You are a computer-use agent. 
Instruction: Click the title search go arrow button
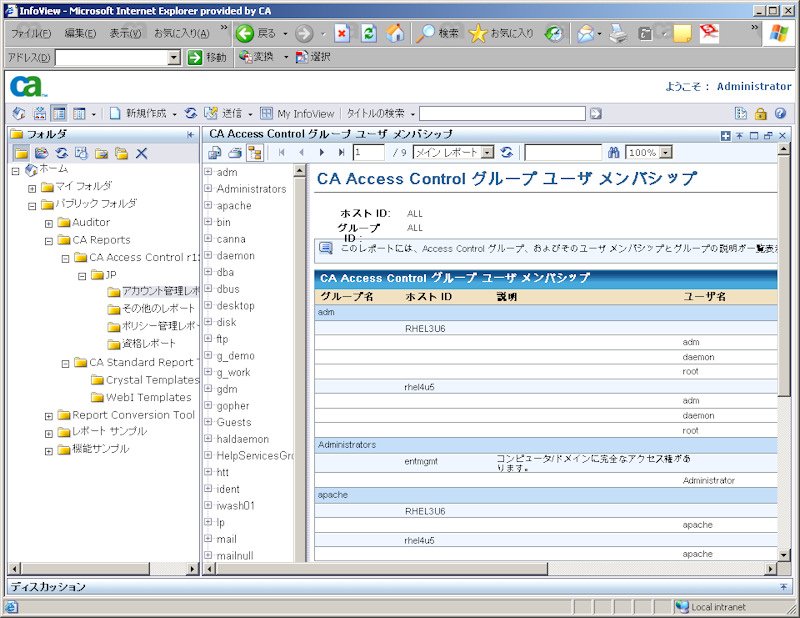click(x=595, y=113)
